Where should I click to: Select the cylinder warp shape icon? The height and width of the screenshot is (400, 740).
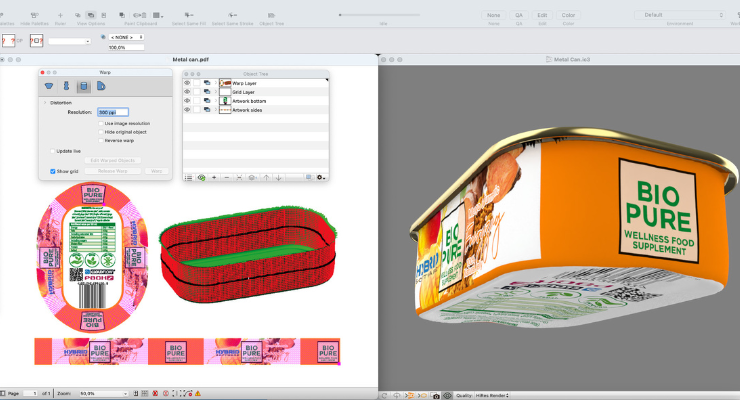pyautogui.click(x=84, y=87)
